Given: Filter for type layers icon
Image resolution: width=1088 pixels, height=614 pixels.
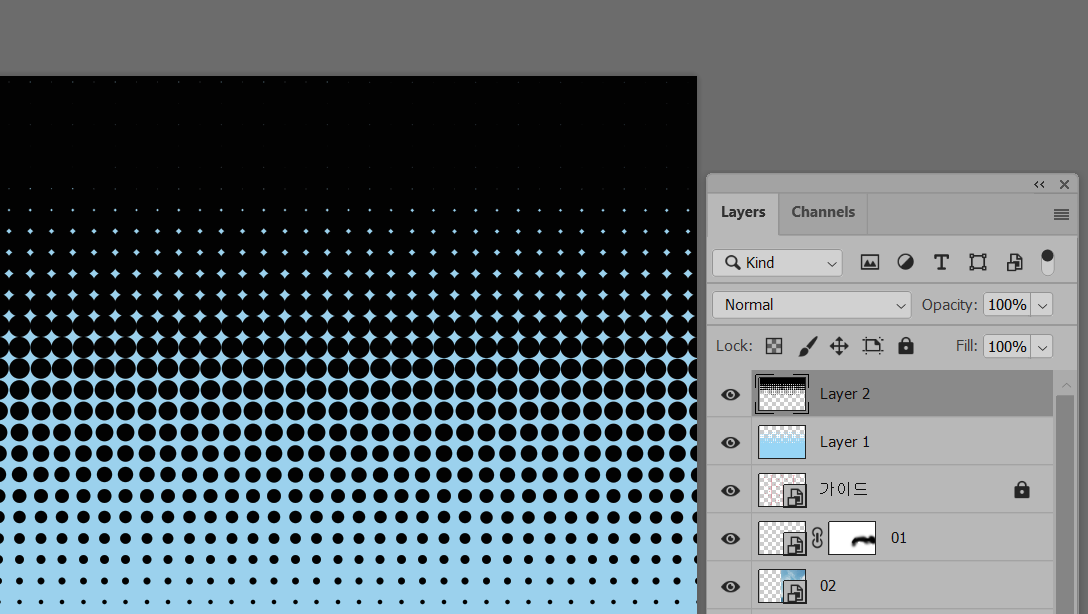Looking at the screenshot, I should (942, 262).
